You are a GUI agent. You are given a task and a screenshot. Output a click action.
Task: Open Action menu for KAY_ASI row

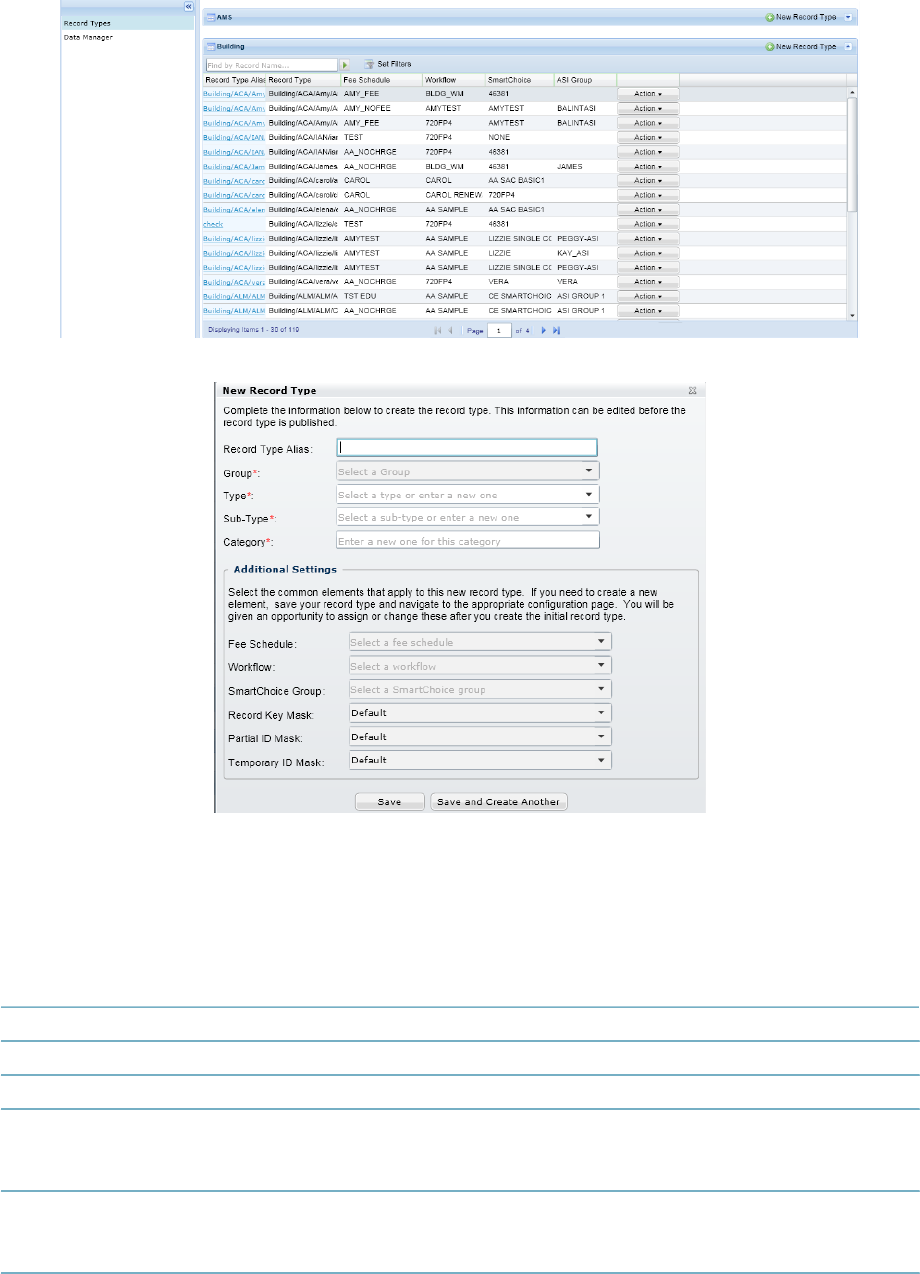click(x=648, y=253)
